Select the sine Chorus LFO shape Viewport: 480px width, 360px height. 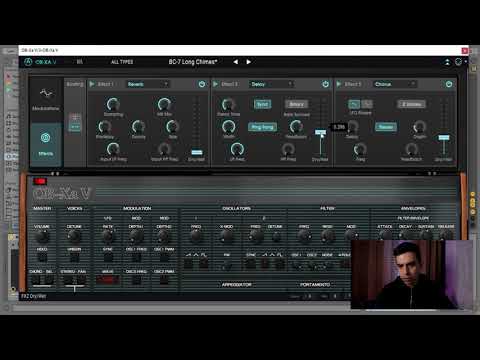354,104
